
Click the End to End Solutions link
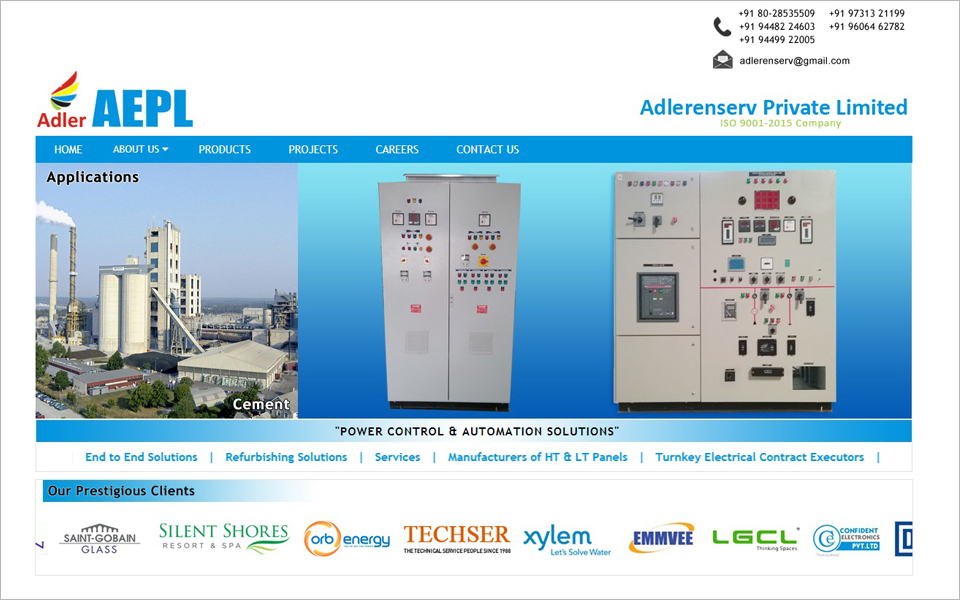[141, 457]
